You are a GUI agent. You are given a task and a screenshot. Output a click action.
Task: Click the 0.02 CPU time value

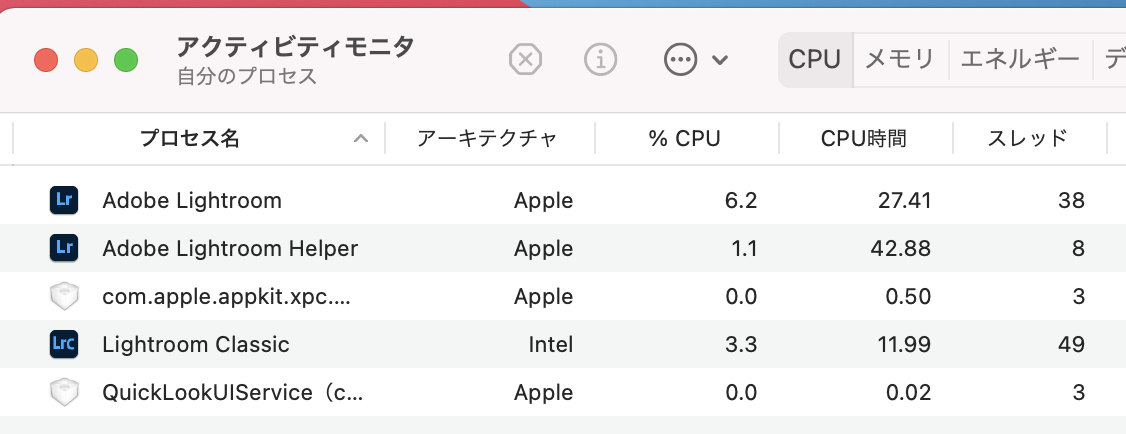point(910,393)
